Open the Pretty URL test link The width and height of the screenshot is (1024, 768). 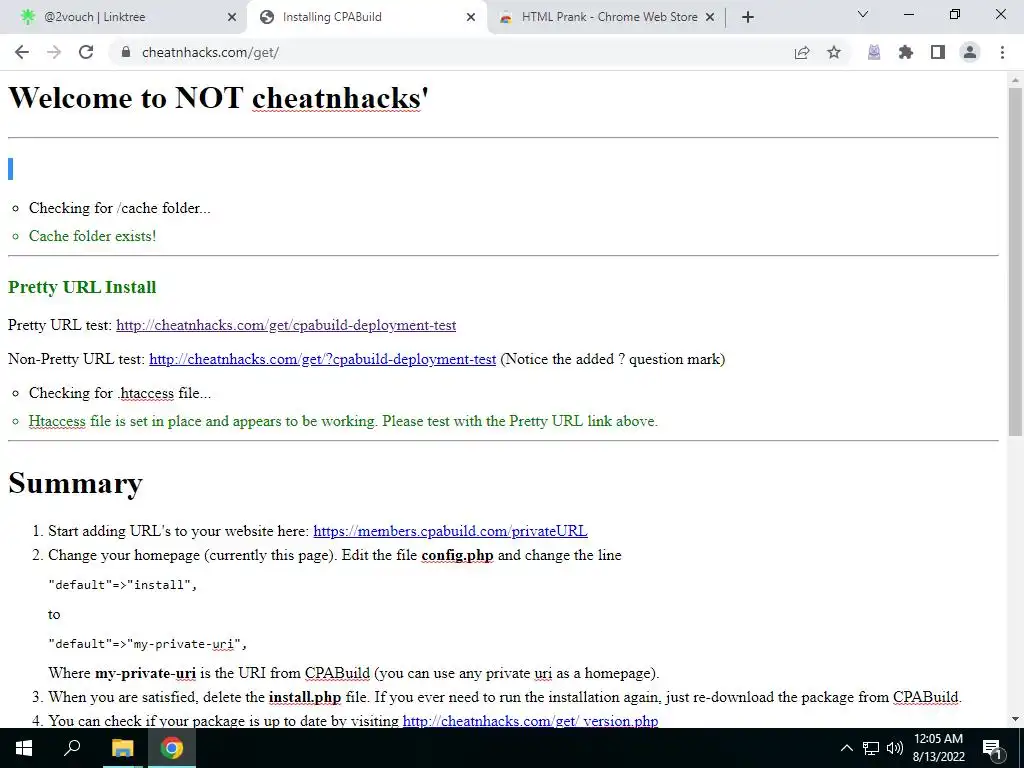coord(286,325)
